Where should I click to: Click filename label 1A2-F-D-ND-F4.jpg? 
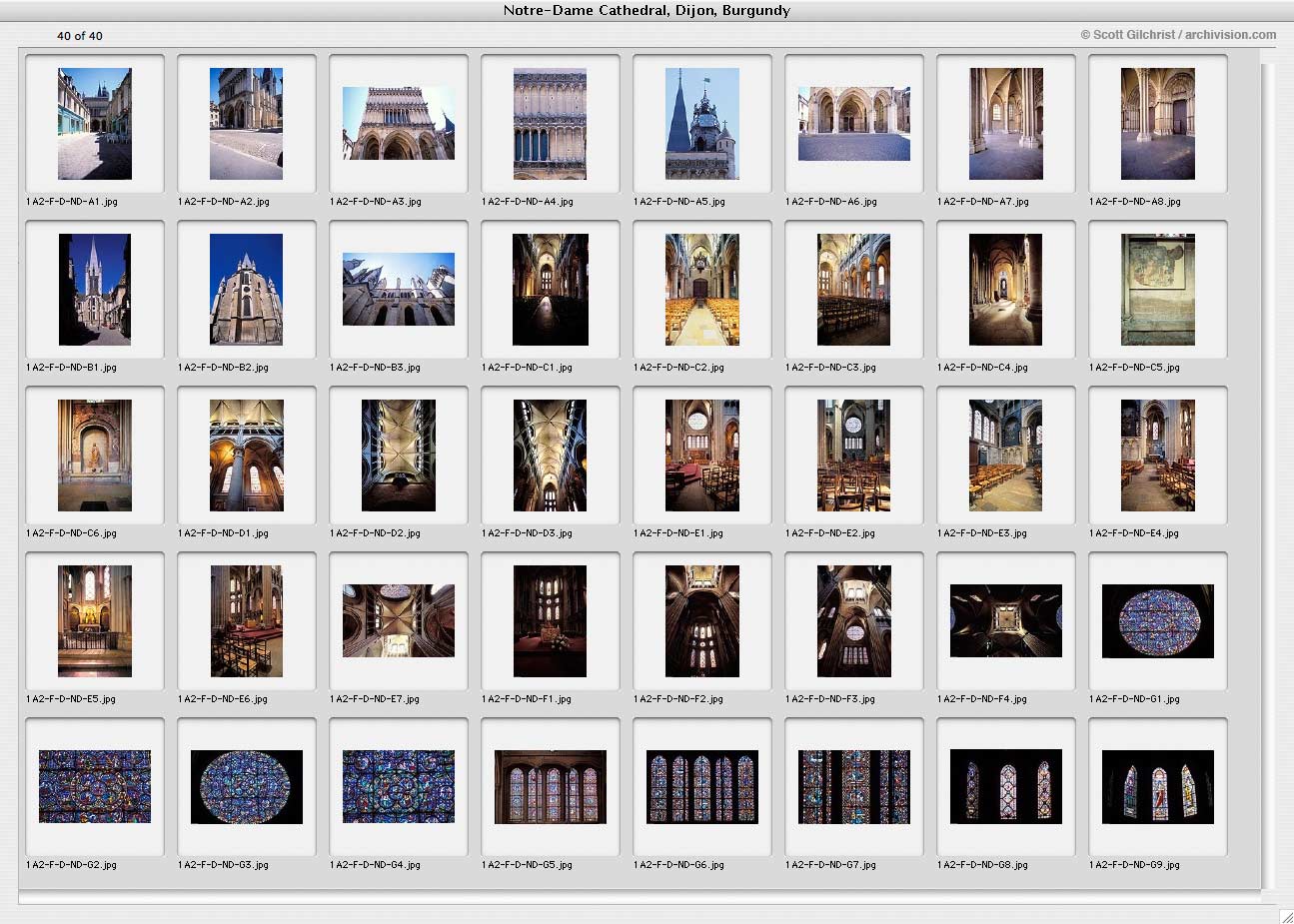982,699
